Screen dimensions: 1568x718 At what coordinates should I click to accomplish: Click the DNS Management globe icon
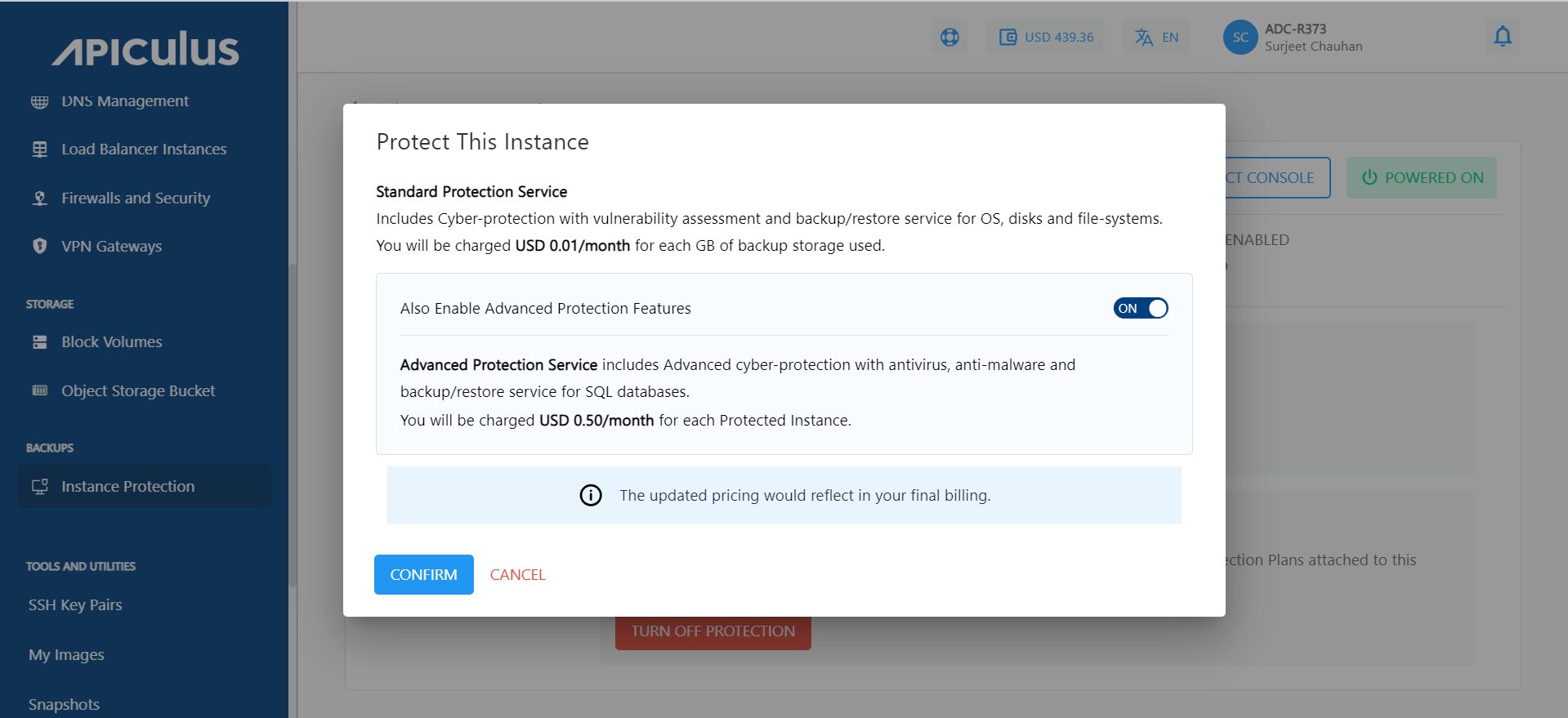pyautogui.click(x=39, y=101)
